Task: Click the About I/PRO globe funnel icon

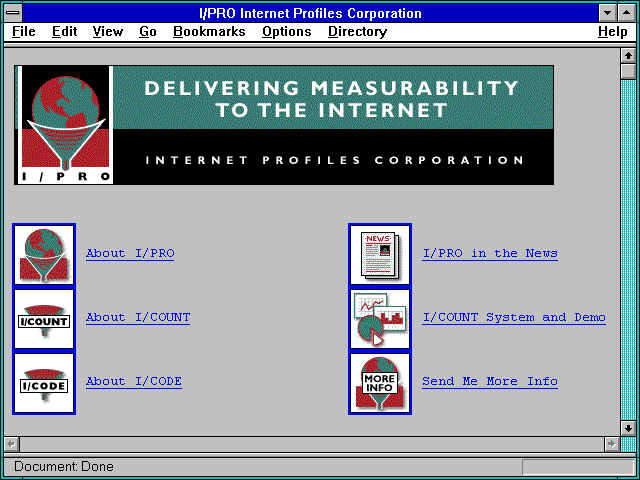Action: click(44, 254)
